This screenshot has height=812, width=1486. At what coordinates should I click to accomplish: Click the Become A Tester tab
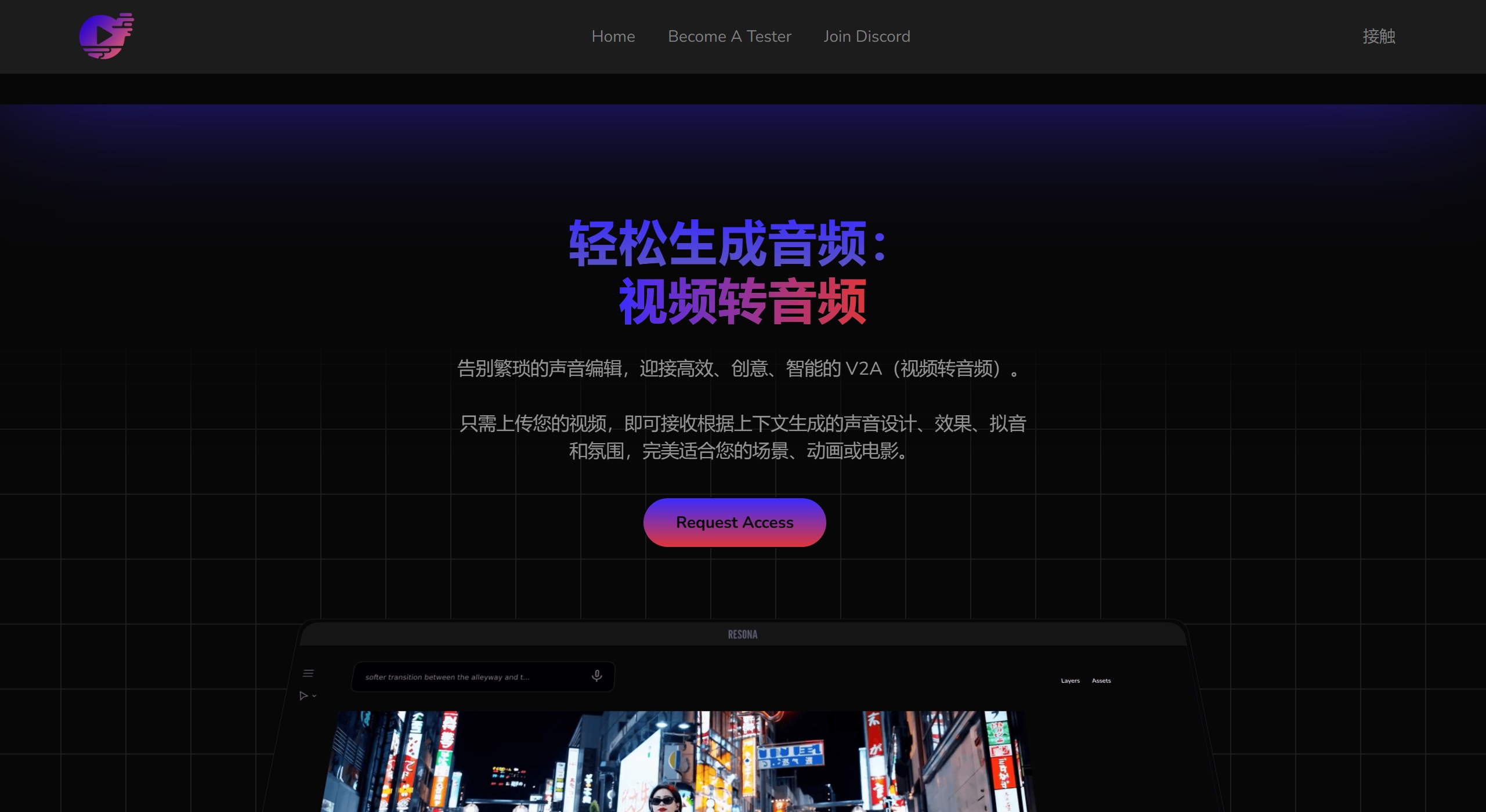(730, 37)
